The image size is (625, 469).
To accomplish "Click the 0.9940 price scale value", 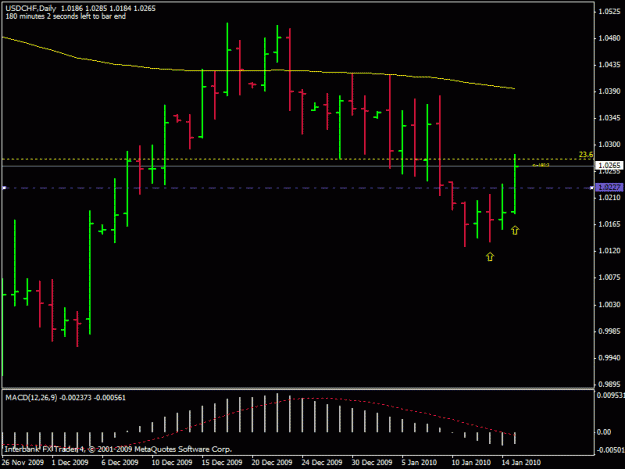I will coord(610,358).
